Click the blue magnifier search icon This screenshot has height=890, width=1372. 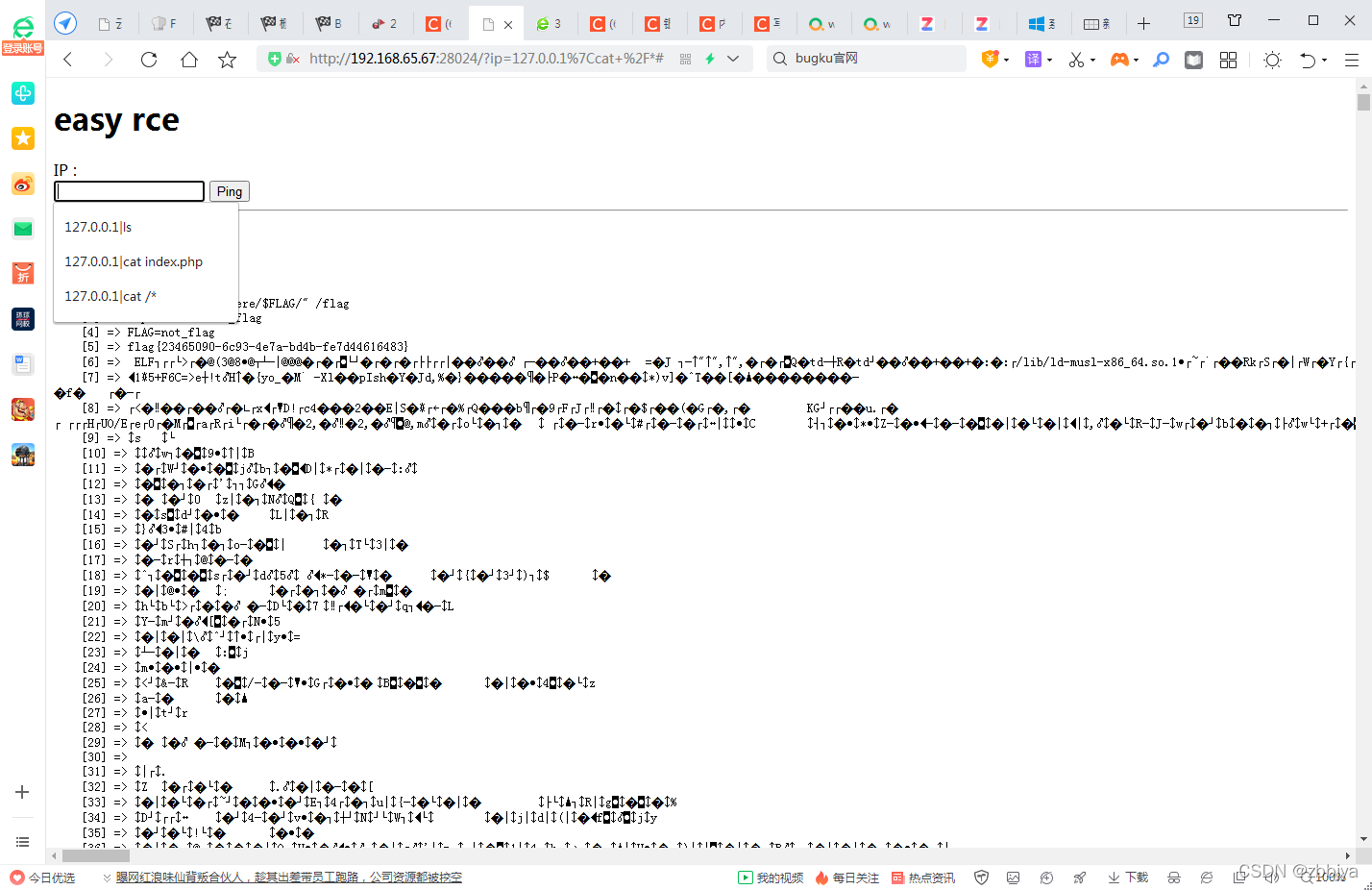pyautogui.click(x=1161, y=60)
